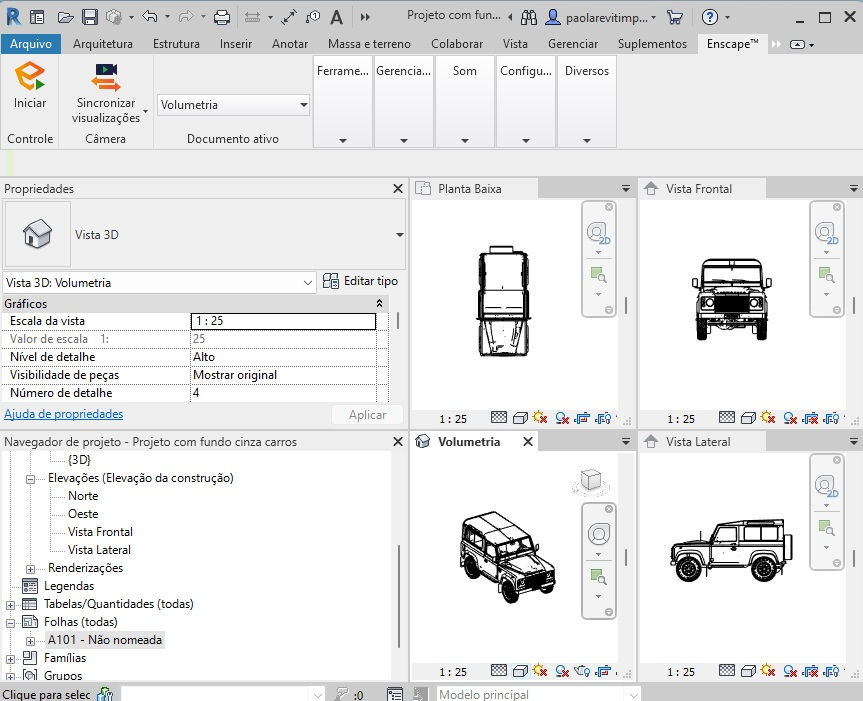Close the Propriedades panel
Viewport: 863px width, 701px height.
click(x=398, y=189)
